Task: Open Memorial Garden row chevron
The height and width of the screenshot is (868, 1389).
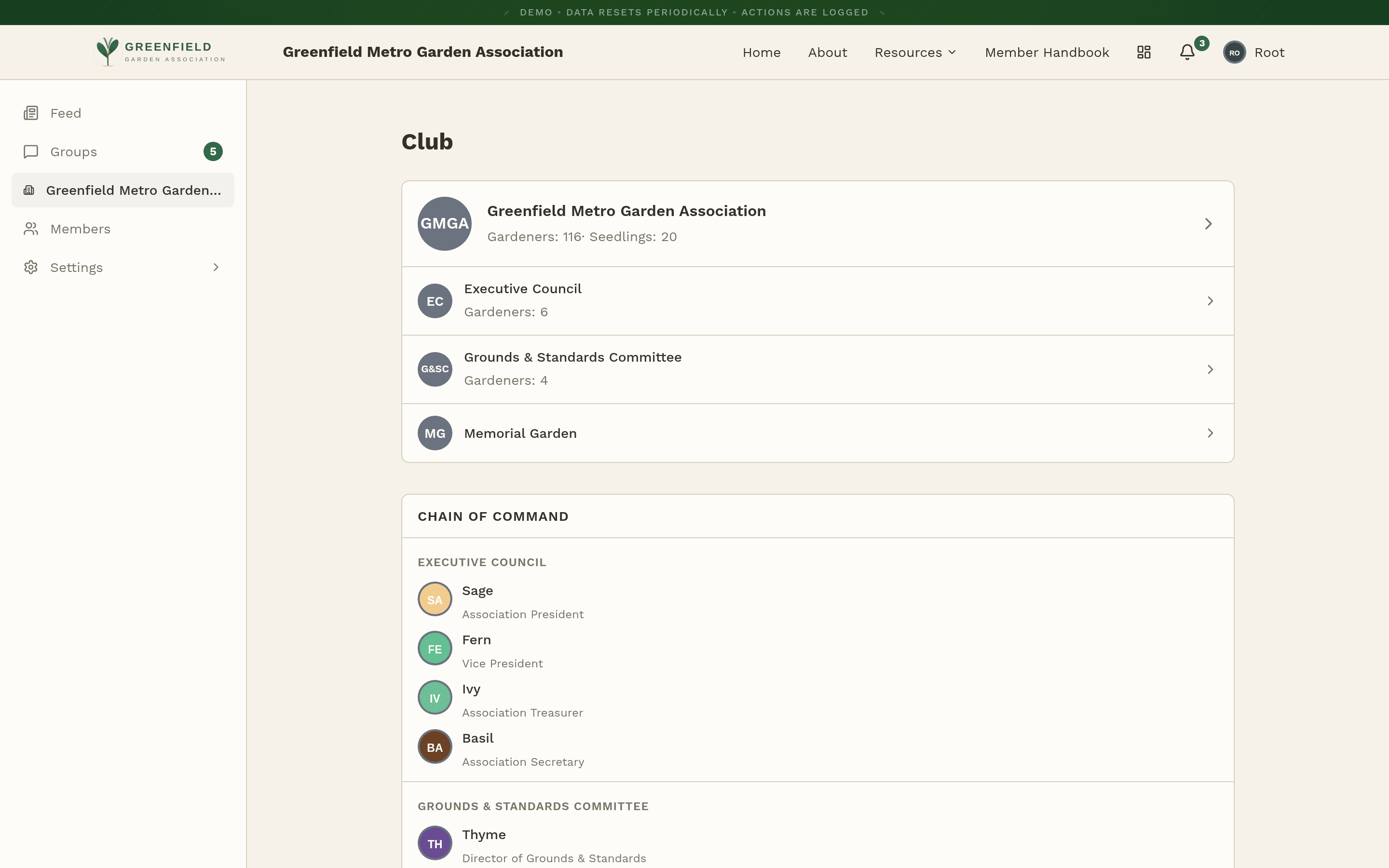Action: 1210,434
